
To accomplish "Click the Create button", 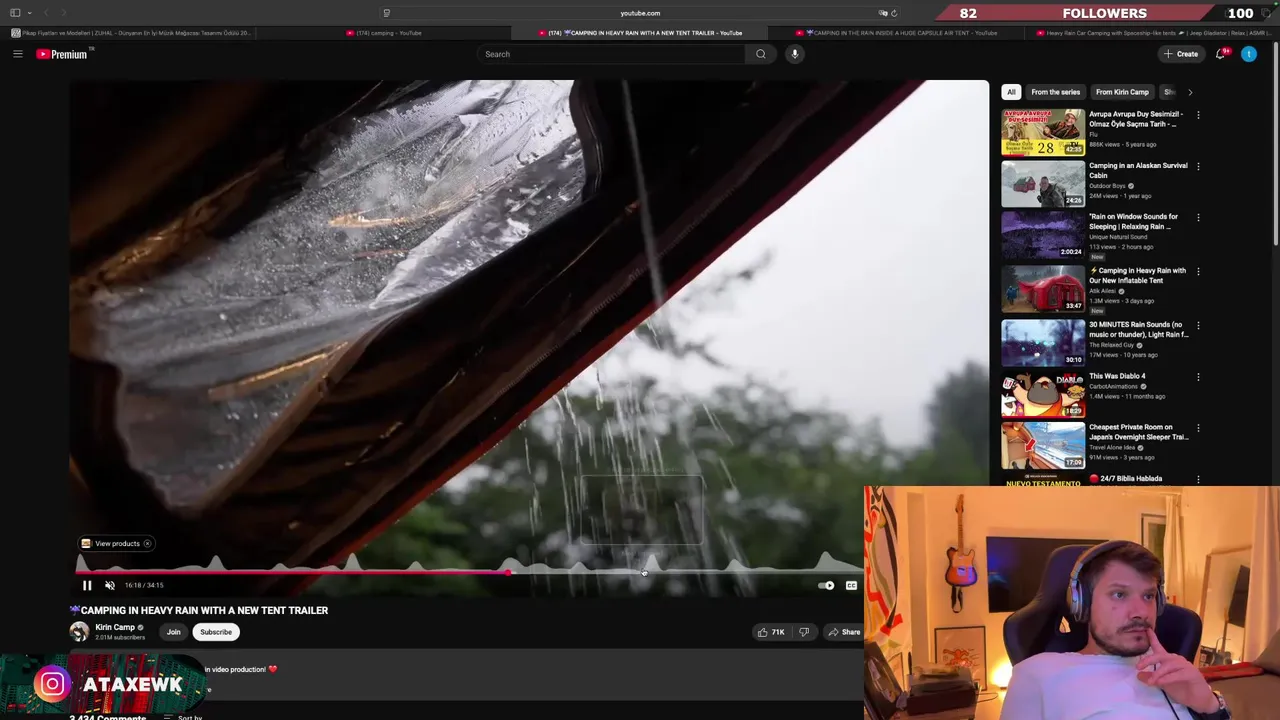I will tap(1181, 54).
